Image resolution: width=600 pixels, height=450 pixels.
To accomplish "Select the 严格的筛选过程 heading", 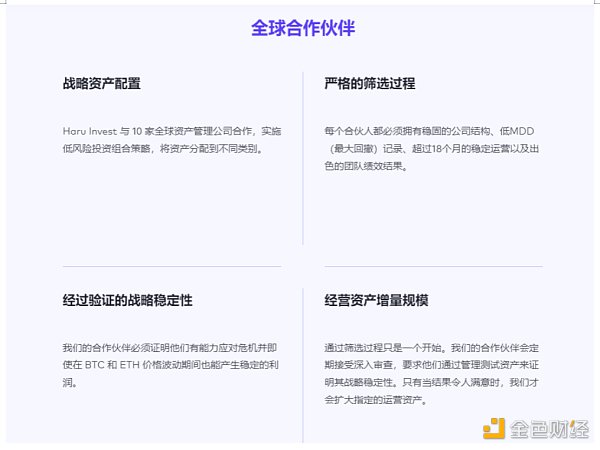I will tap(370, 84).
